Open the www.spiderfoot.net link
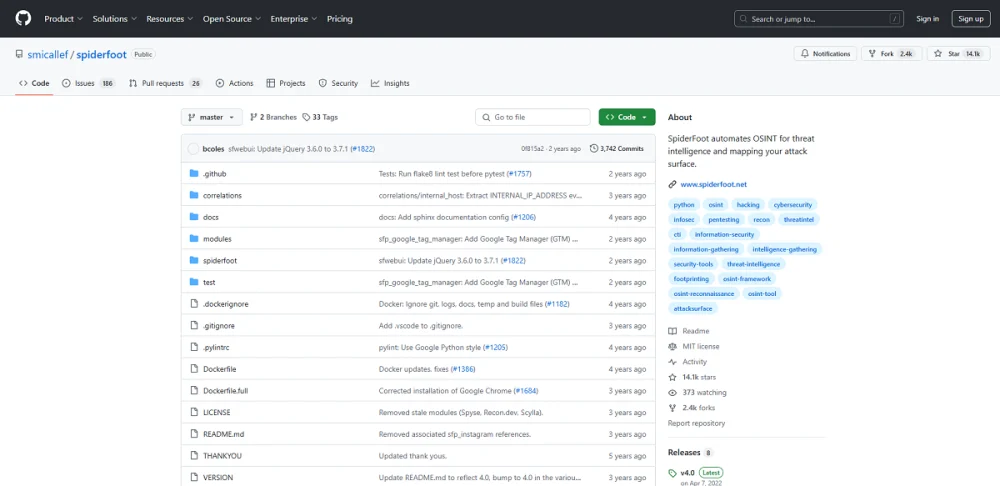Screen dimensions: 1000x486 (713, 184)
